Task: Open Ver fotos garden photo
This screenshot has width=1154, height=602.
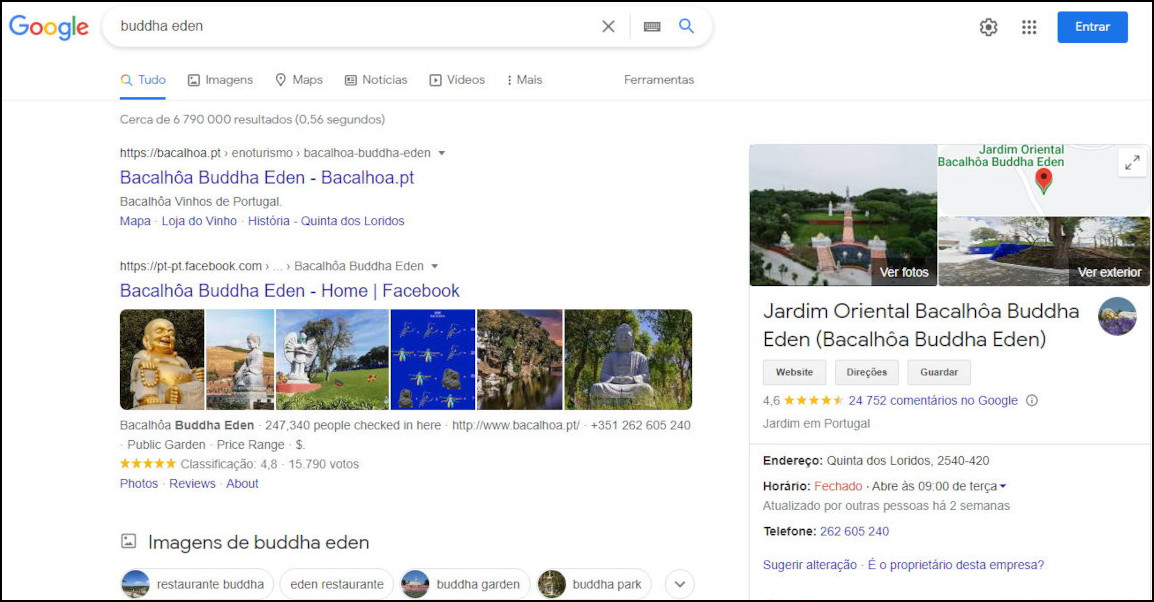Action: (x=843, y=215)
